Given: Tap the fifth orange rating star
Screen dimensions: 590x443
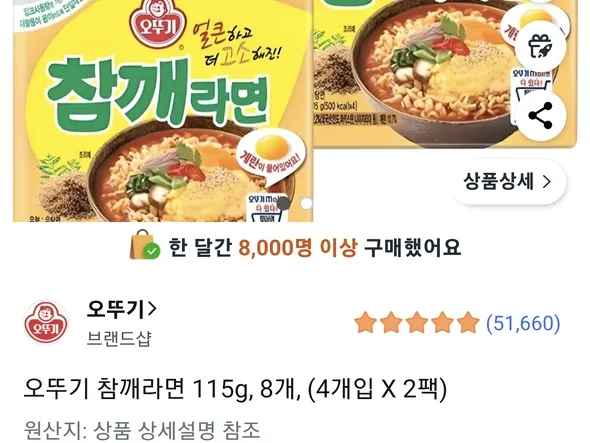Looking at the screenshot, I should pyautogui.click(x=467, y=323).
